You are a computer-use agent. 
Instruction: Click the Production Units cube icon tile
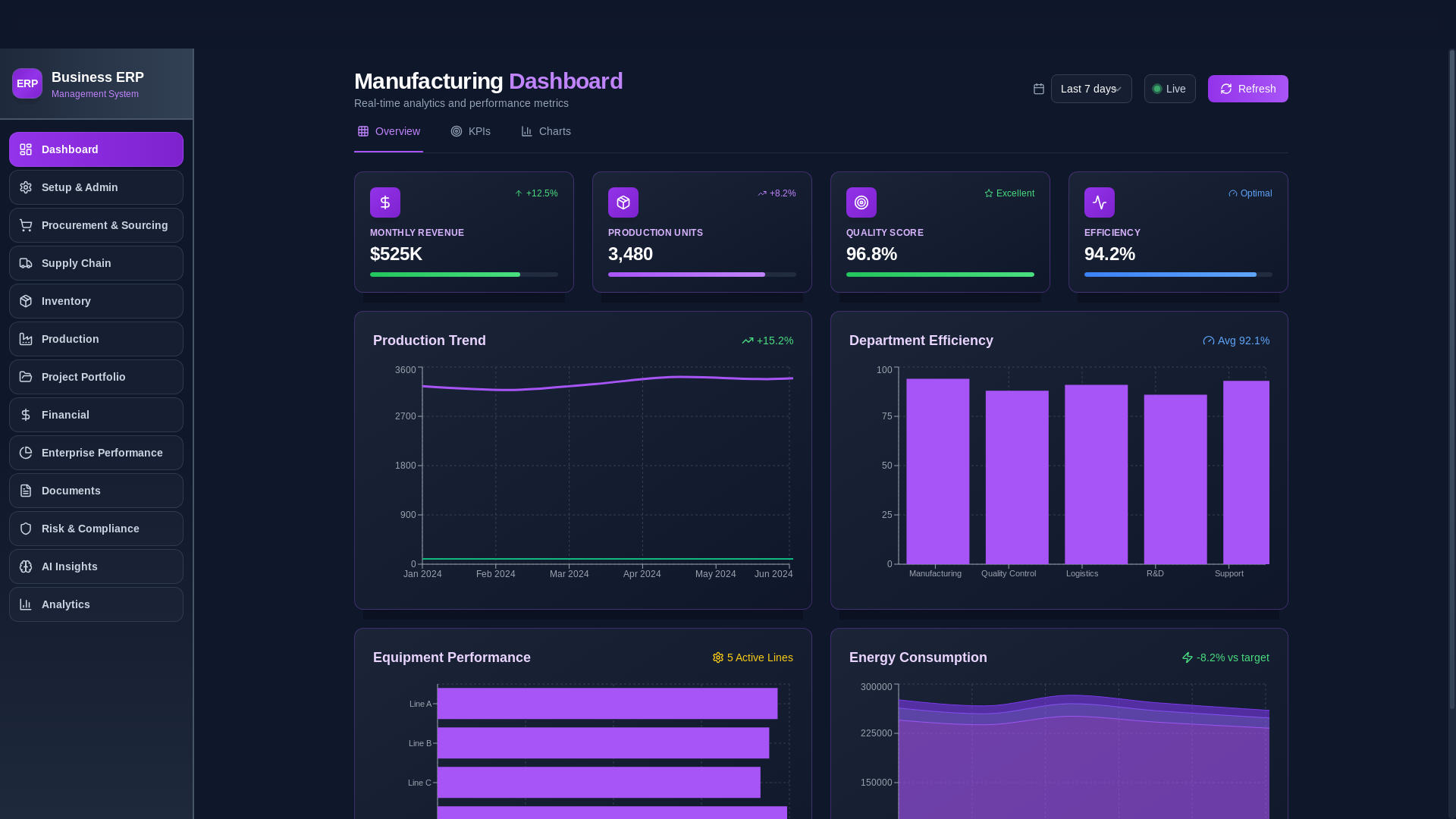click(x=623, y=202)
